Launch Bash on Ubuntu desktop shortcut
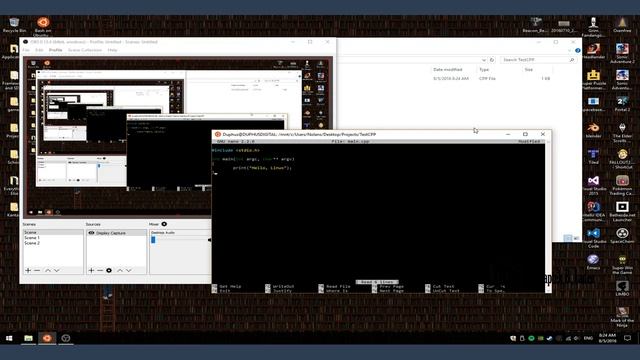 click(x=43, y=25)
